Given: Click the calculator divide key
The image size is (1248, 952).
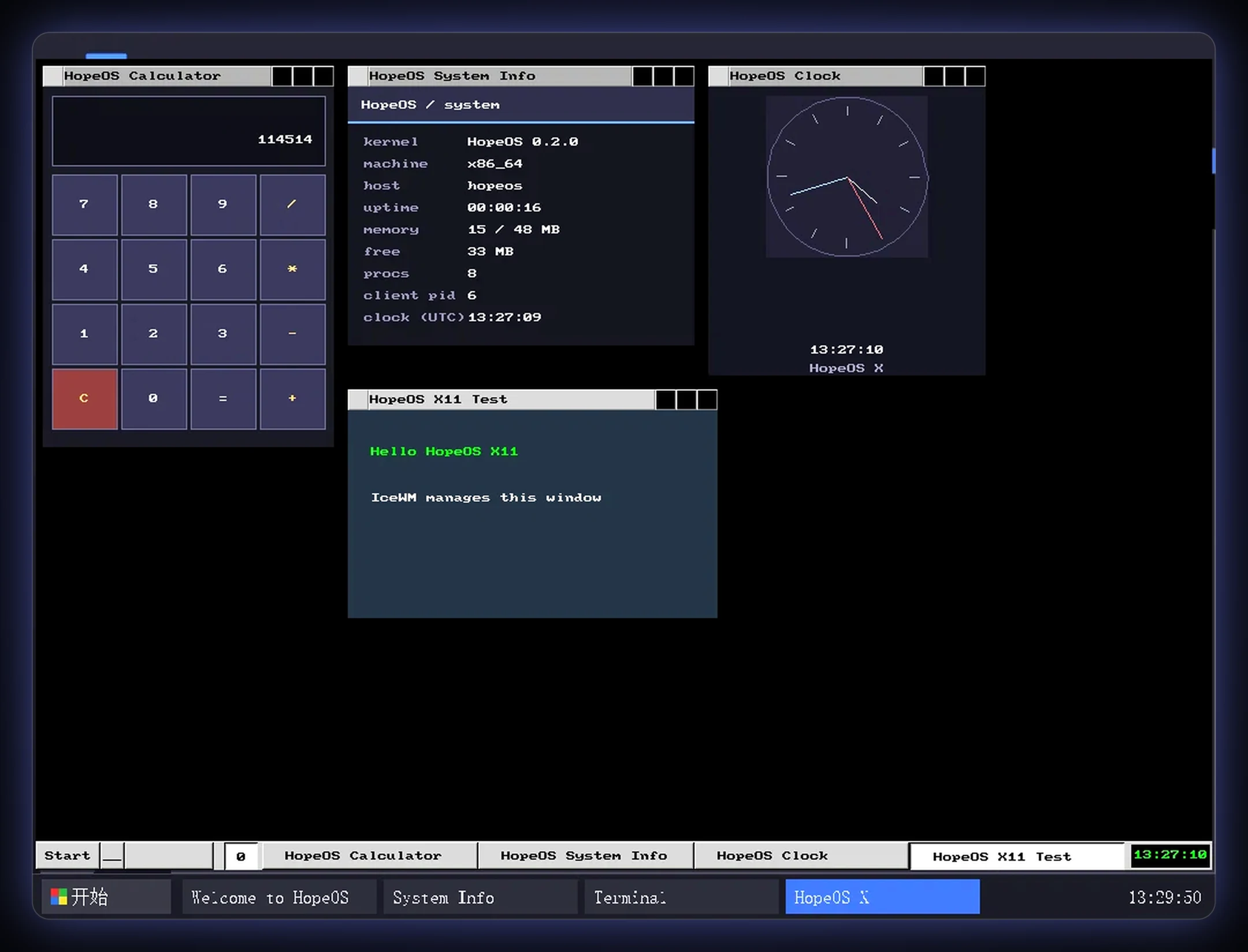Looking at the screenshot, I should [292, 204].
